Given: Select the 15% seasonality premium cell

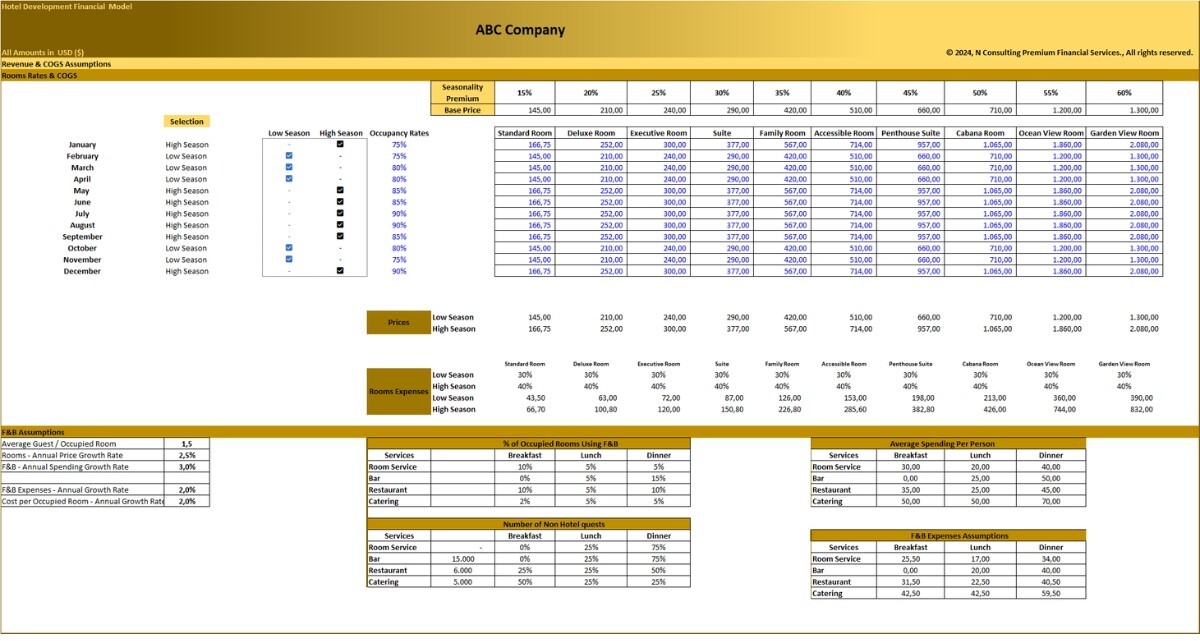Looking at the screenshot, I should click(x=524, y=93).
